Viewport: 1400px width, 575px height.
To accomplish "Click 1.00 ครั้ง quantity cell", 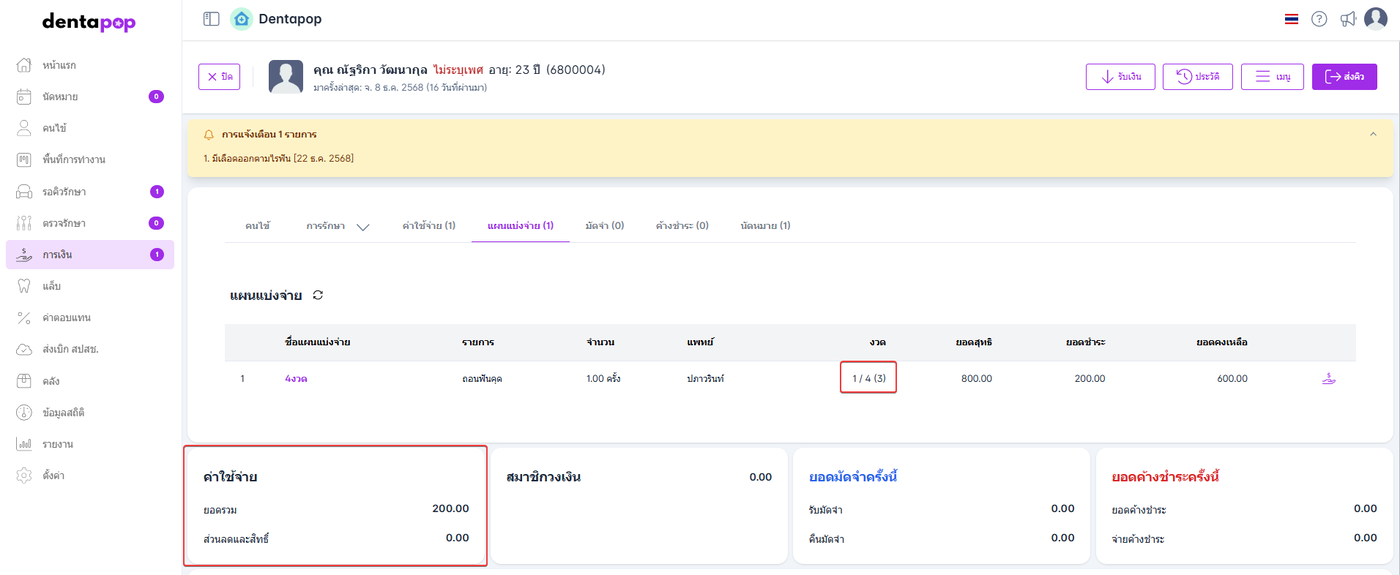I will [x=604, y=379].
